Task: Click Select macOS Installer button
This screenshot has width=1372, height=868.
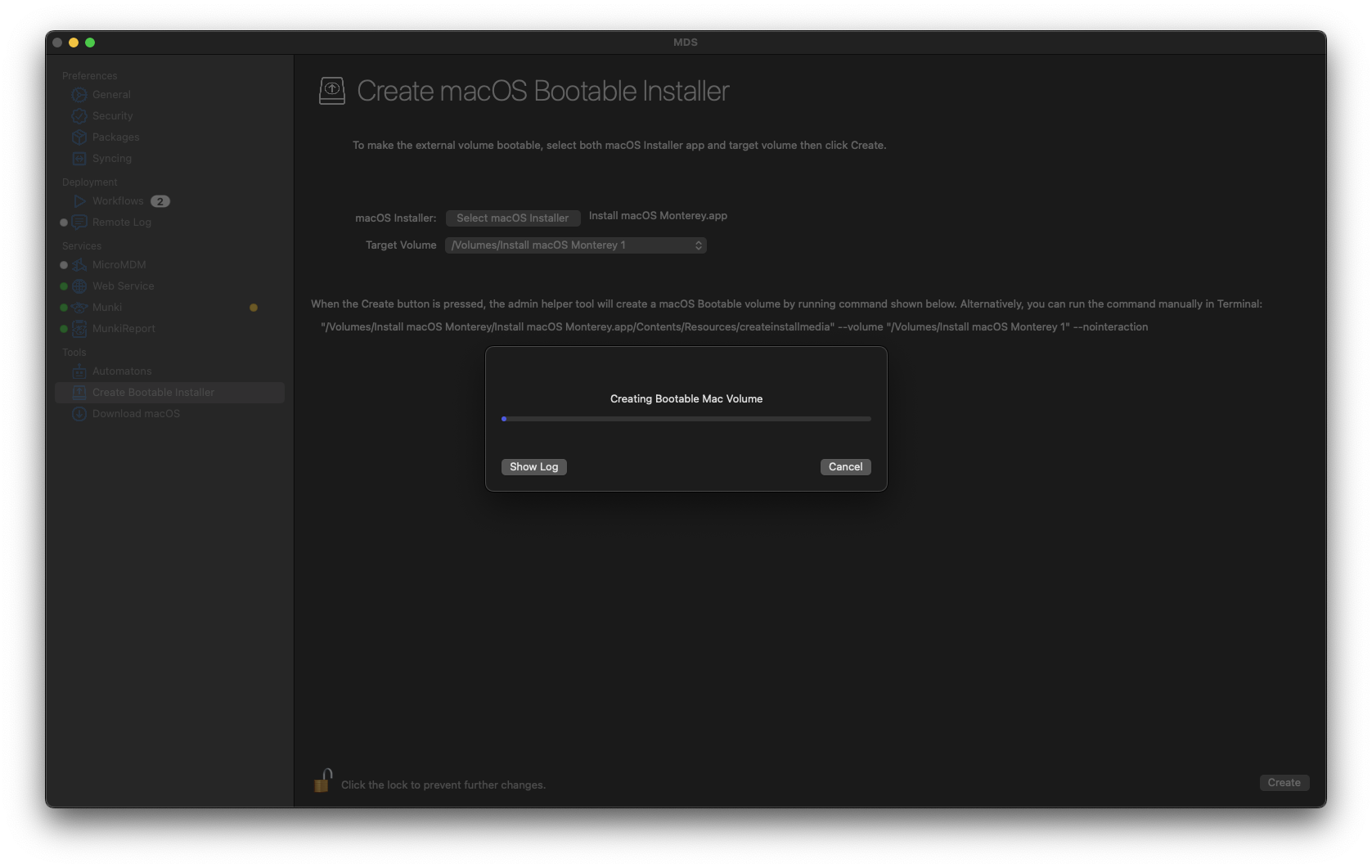Action: tap(513, 218)
